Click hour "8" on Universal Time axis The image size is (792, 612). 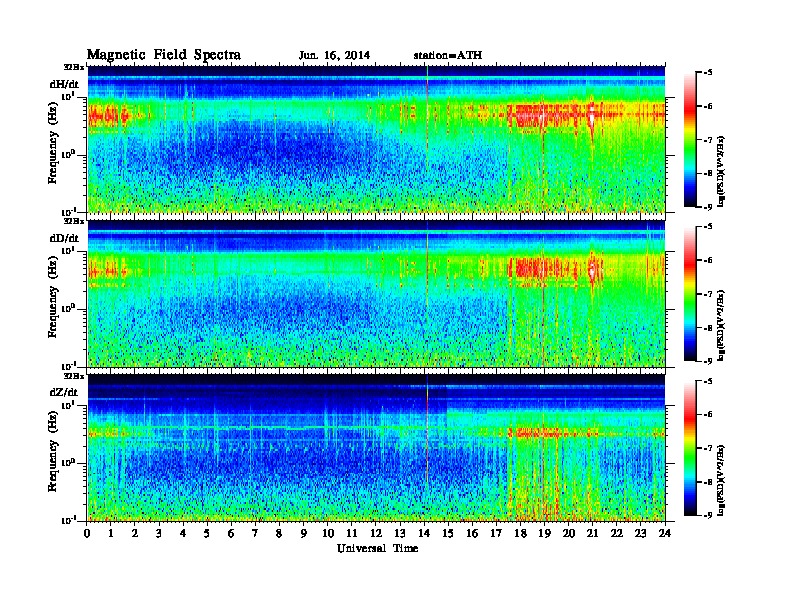pyautogui.click(x=279, y=534)
